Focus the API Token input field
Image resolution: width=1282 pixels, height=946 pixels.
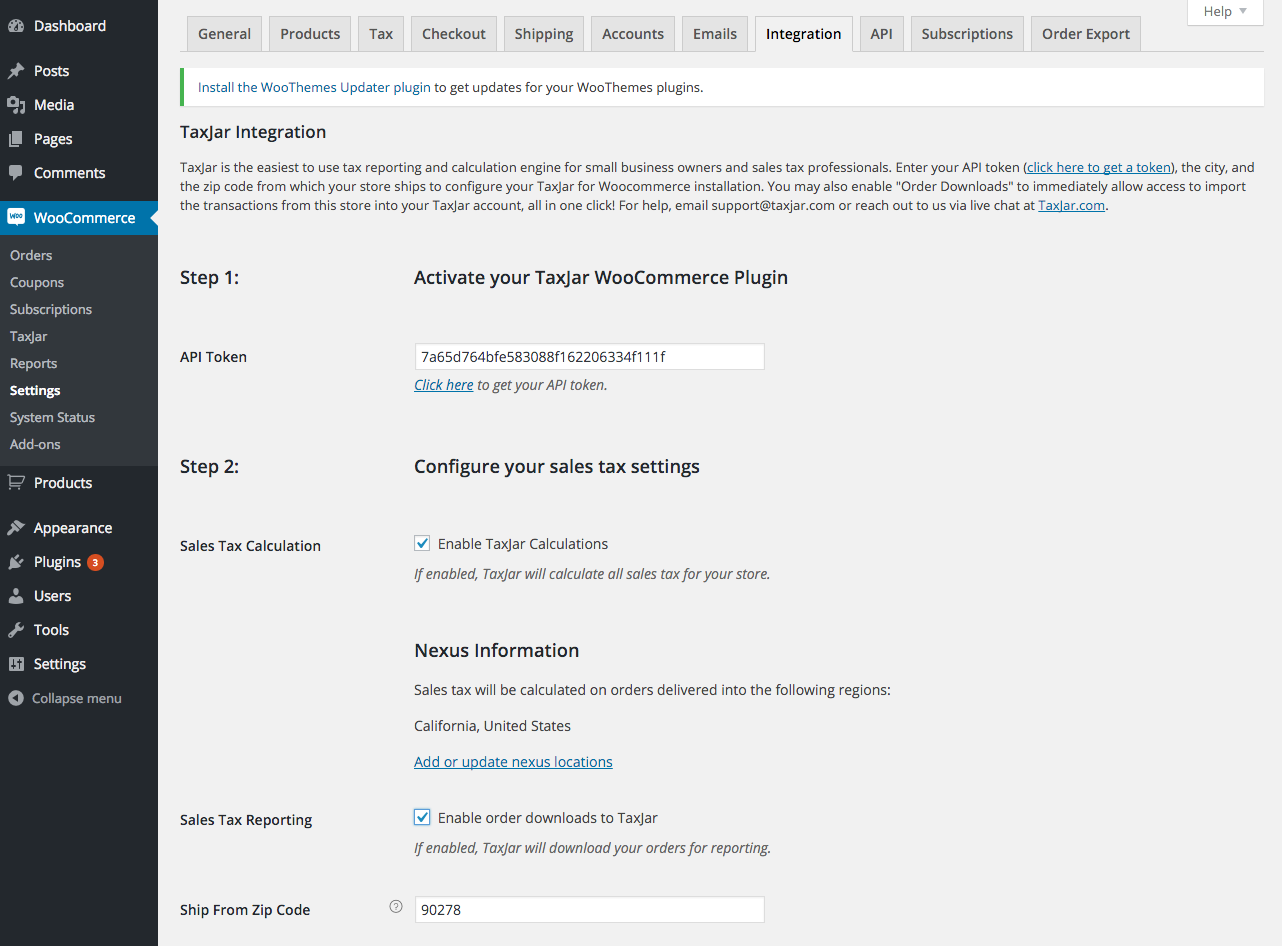[x=589, y=357]
